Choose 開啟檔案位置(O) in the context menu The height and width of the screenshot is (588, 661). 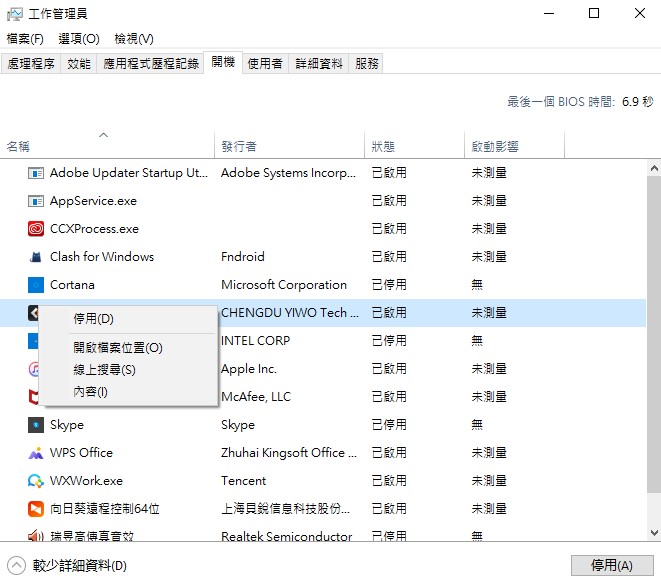click(x=129, y=348)
